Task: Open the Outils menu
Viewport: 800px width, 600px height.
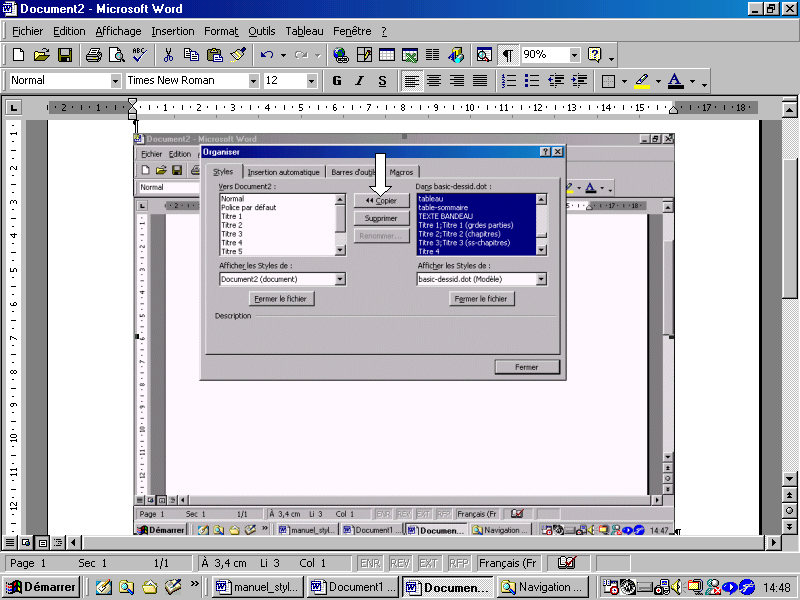Action: (262, 31)
